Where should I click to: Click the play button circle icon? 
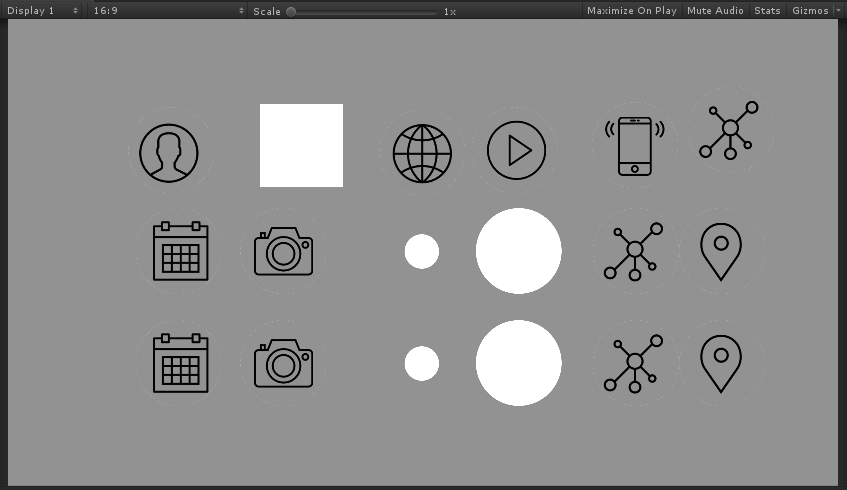516,150
